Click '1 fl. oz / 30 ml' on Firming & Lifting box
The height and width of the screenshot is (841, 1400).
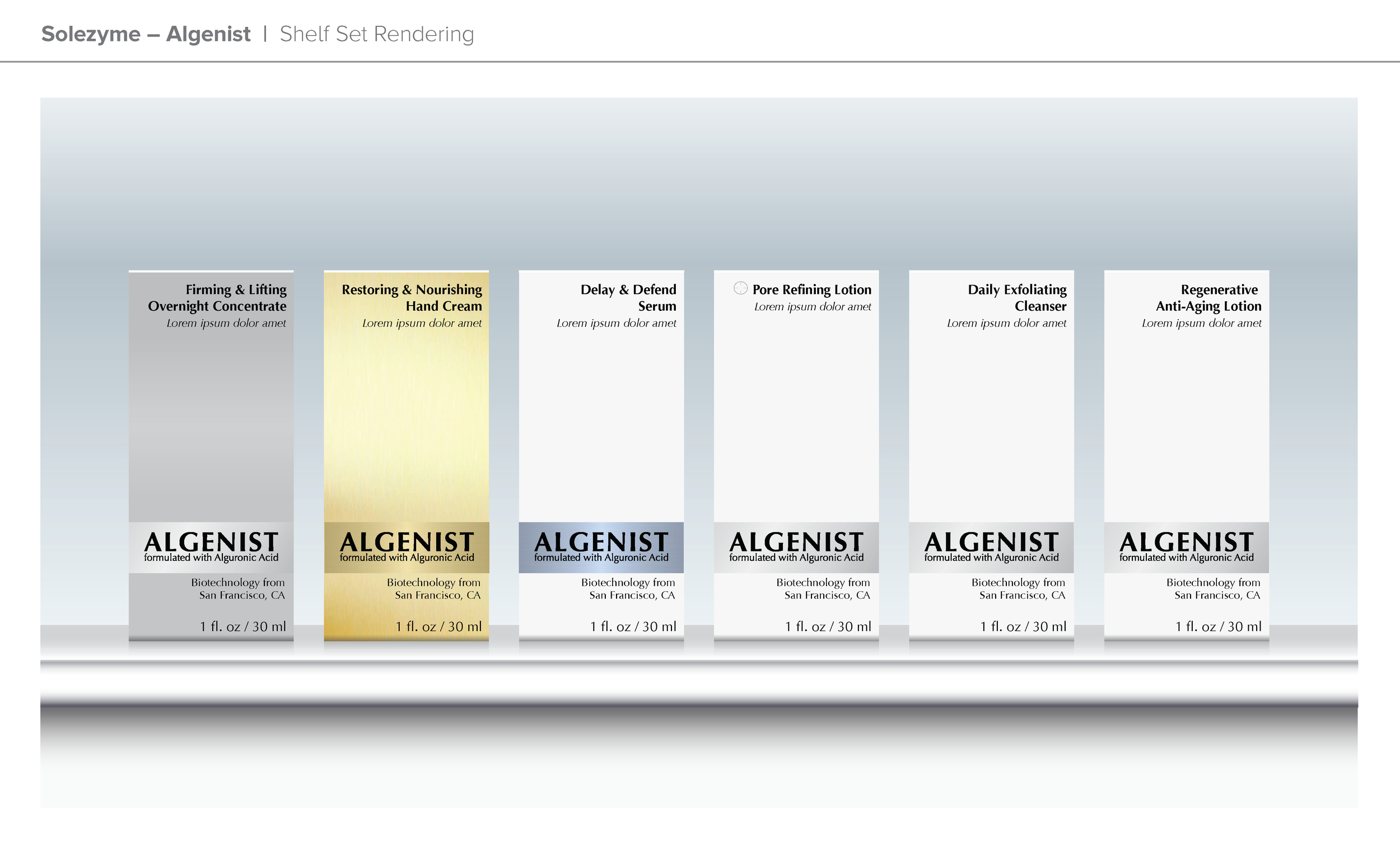(242, 626)
